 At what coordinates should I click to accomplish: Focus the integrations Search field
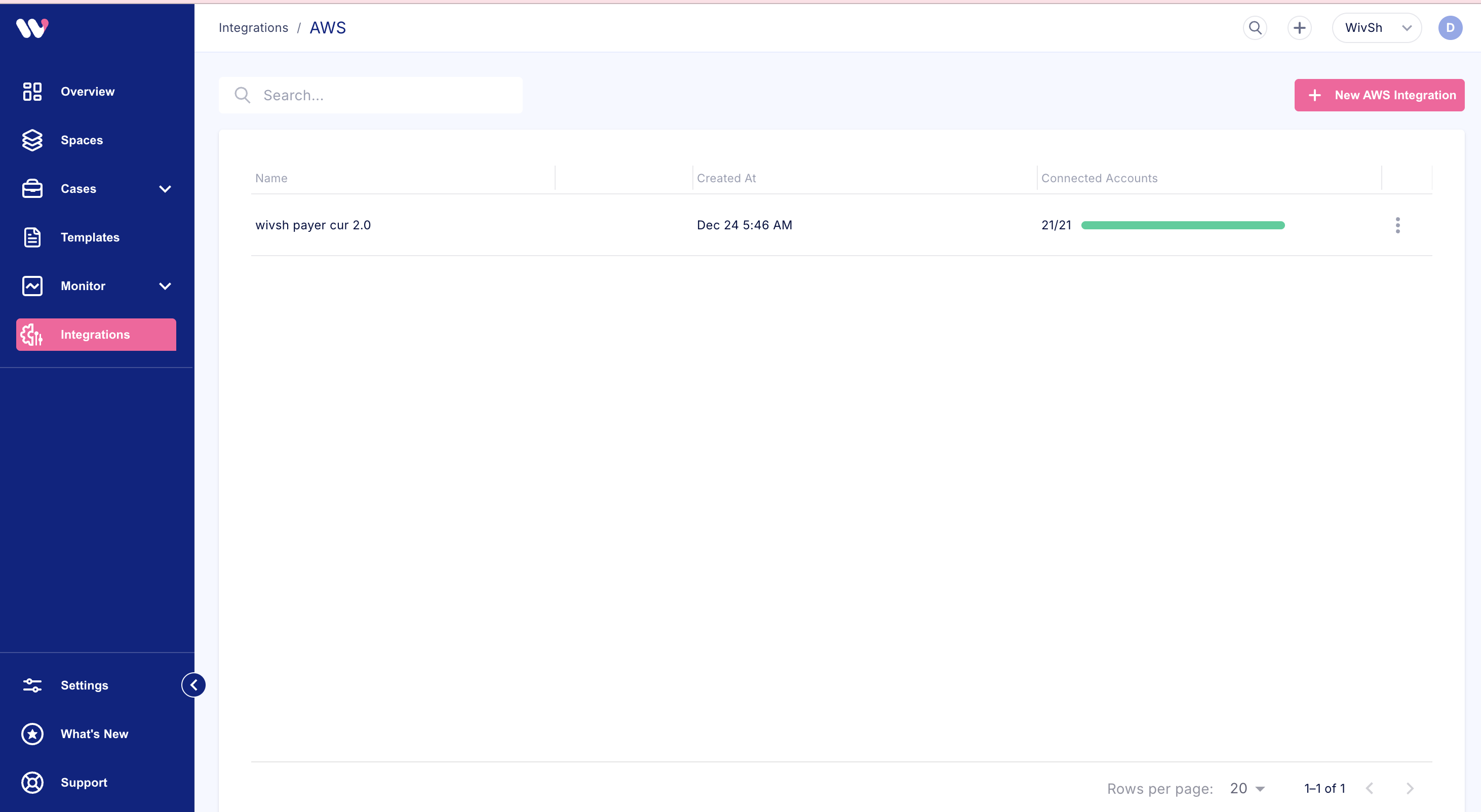coord(379,95)
